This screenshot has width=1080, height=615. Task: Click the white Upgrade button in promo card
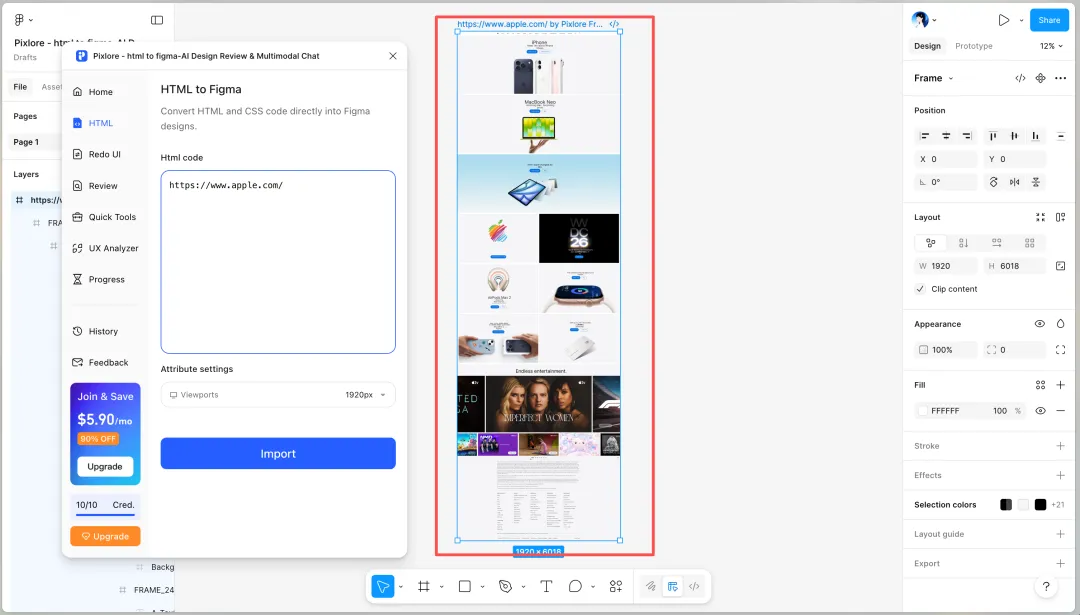pyautogui.click(x=105, y=466)
